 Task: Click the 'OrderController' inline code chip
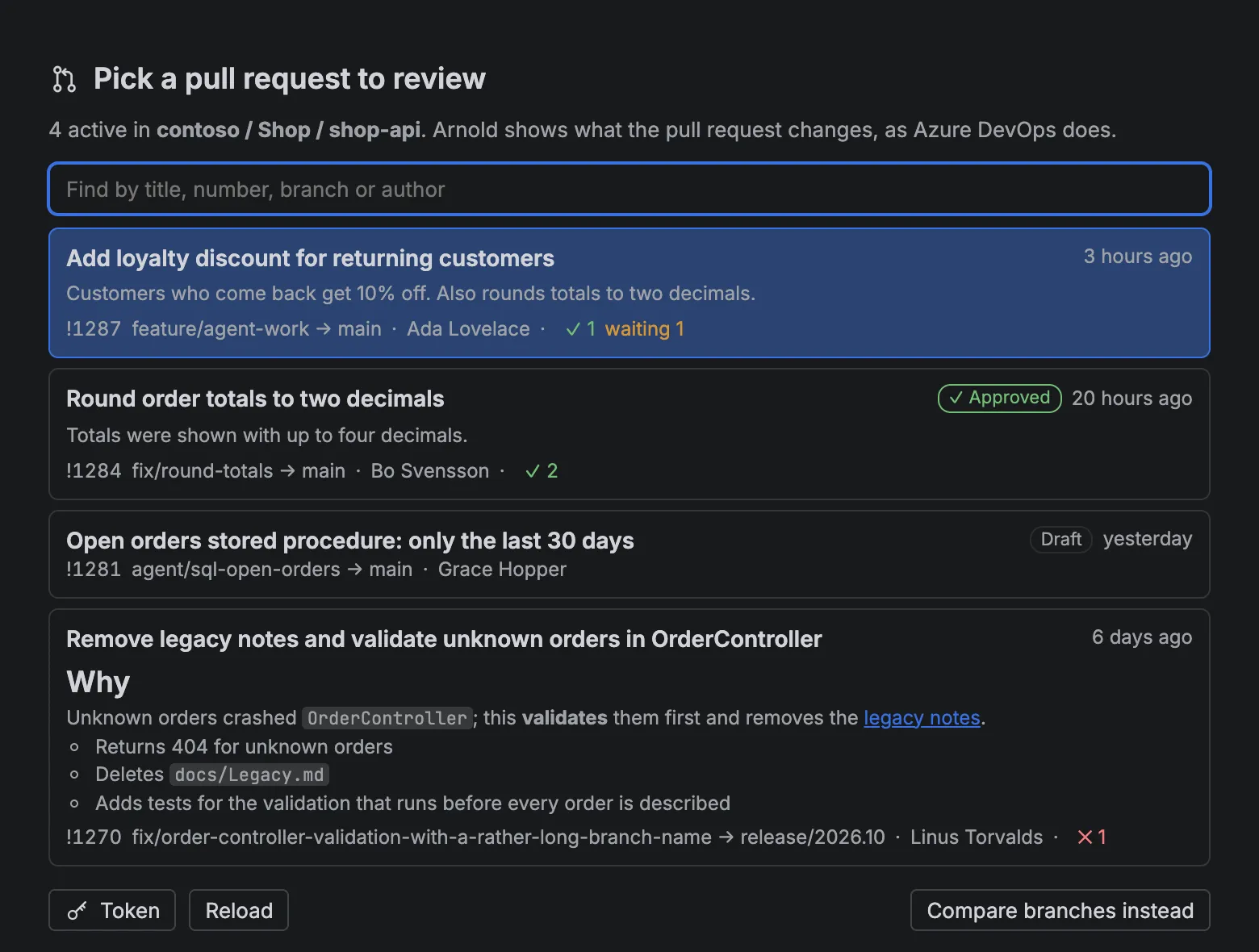click(387, 718)
